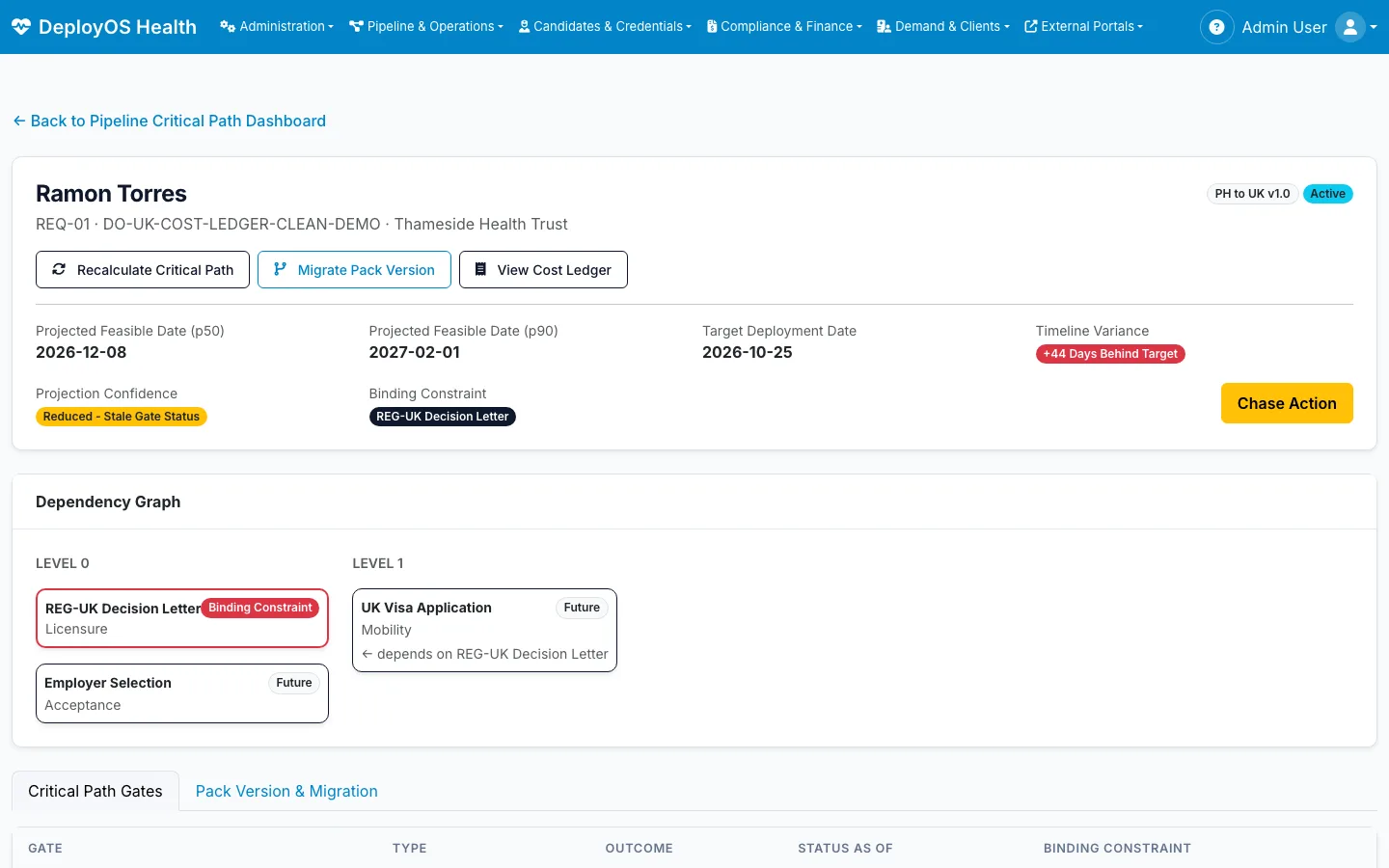Switch to Pack Version & Migration tab
Screen dimensions: 1389x868
[x=286, y=791]
